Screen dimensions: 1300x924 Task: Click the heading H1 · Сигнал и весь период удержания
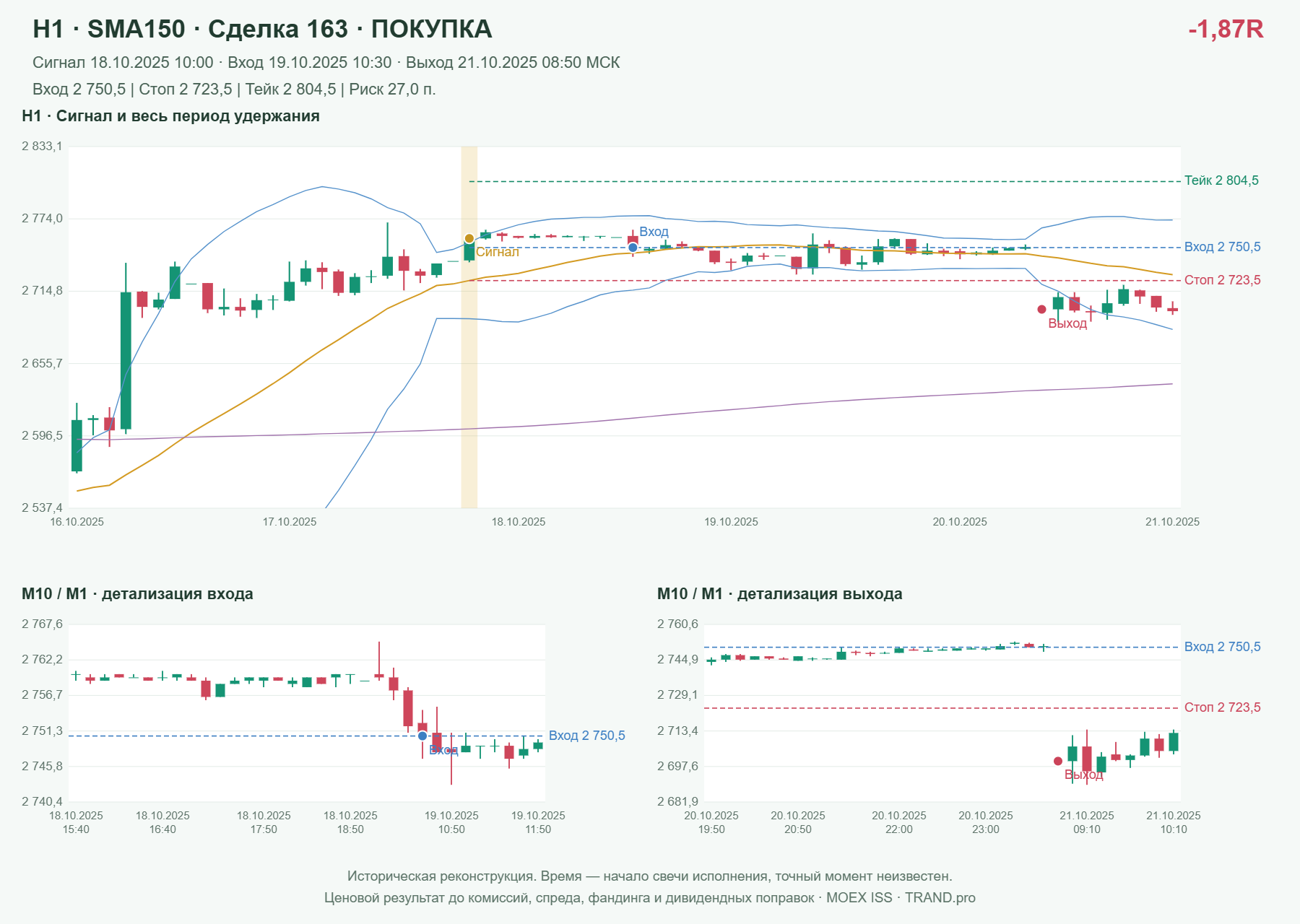click(x=170, y=116)
